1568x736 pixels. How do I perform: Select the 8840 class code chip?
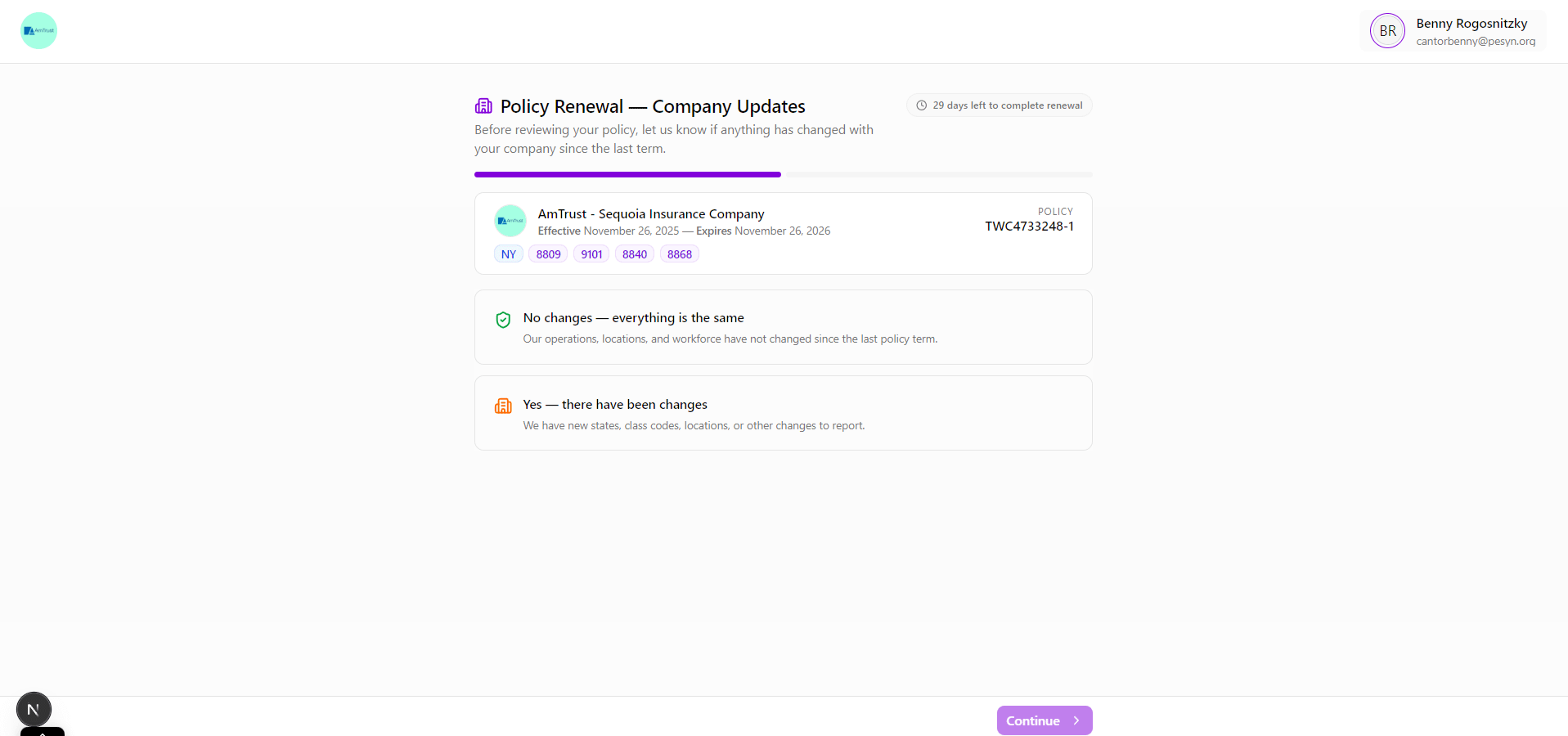[634, 254]
